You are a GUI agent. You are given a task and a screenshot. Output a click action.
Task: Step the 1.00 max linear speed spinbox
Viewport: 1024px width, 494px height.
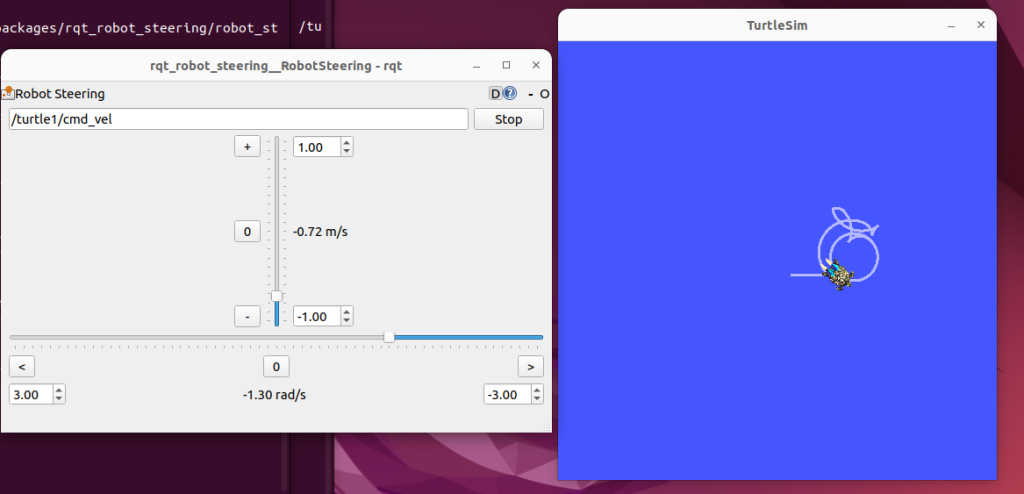[346, 146]
